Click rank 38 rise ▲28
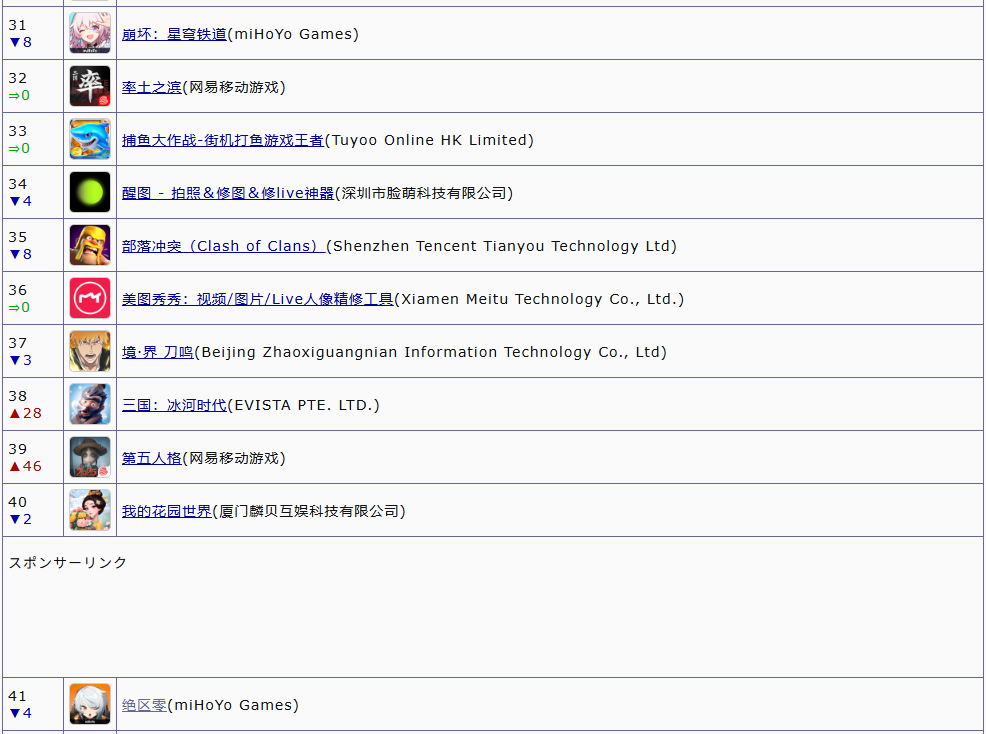Image resolution: width=986 pixels, height=734 pixels. coord(25,413)
